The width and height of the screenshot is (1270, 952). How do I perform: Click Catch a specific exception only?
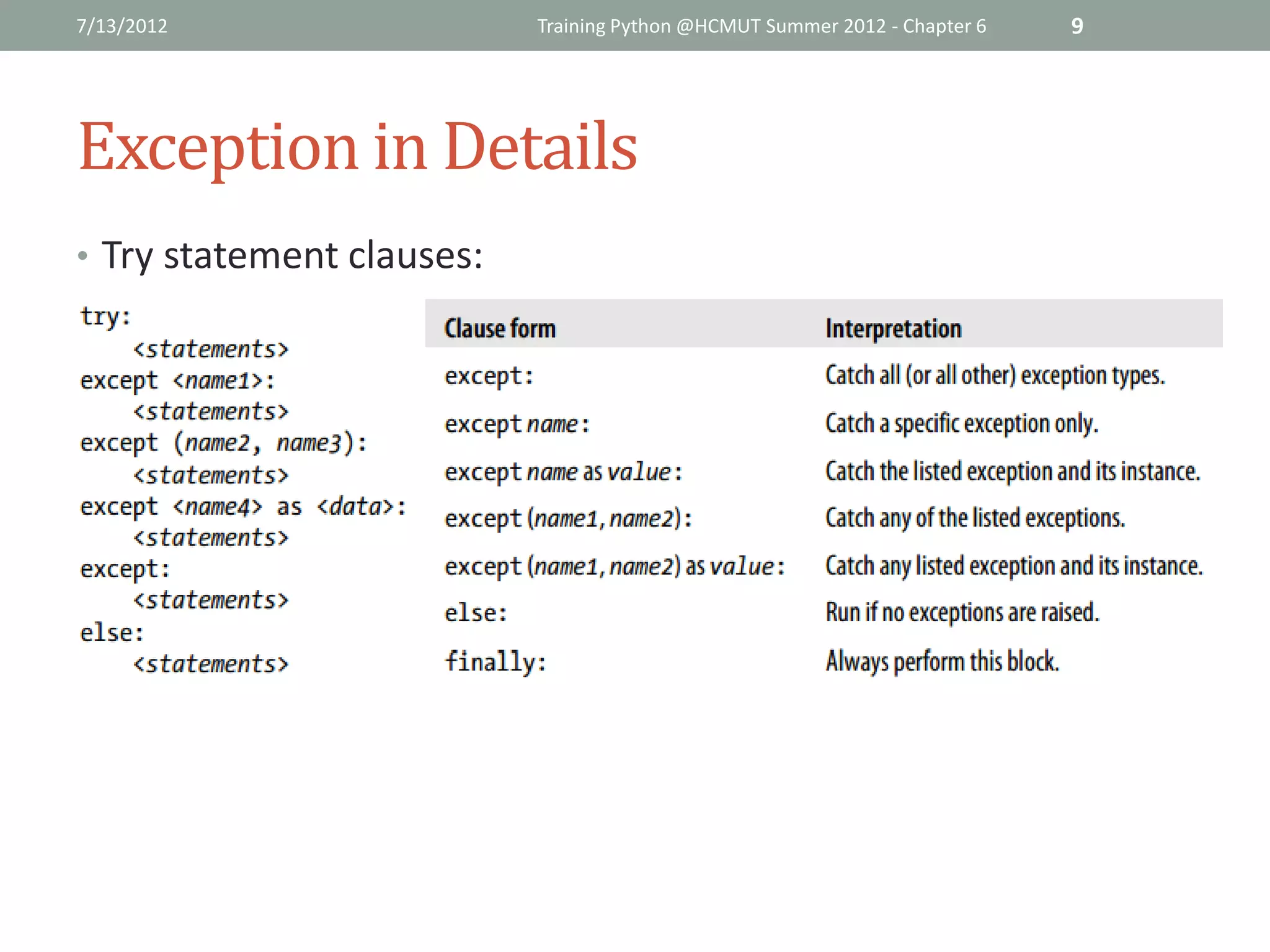(x=962, y=424)
